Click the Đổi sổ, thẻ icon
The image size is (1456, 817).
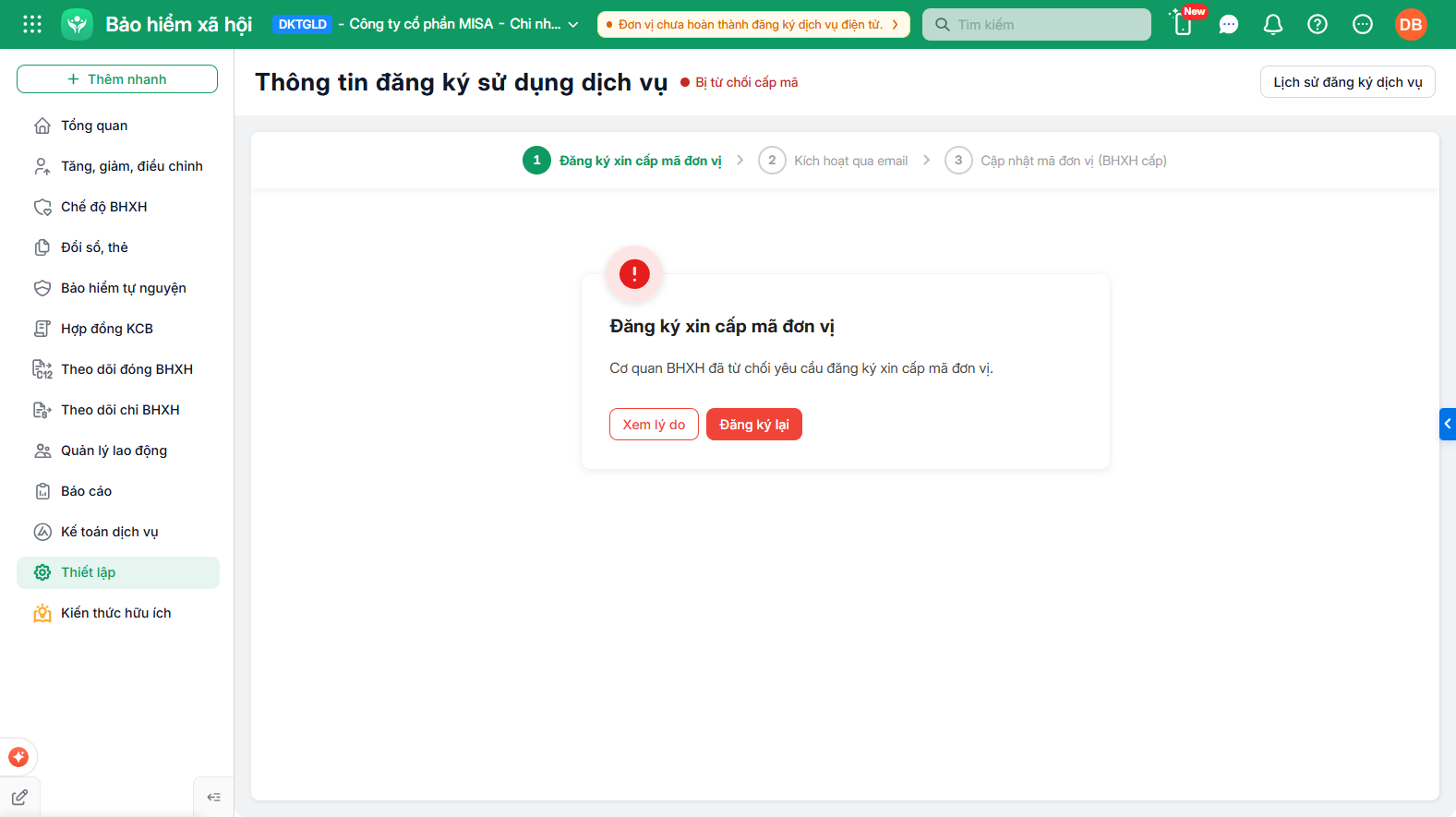pos(42,247)
